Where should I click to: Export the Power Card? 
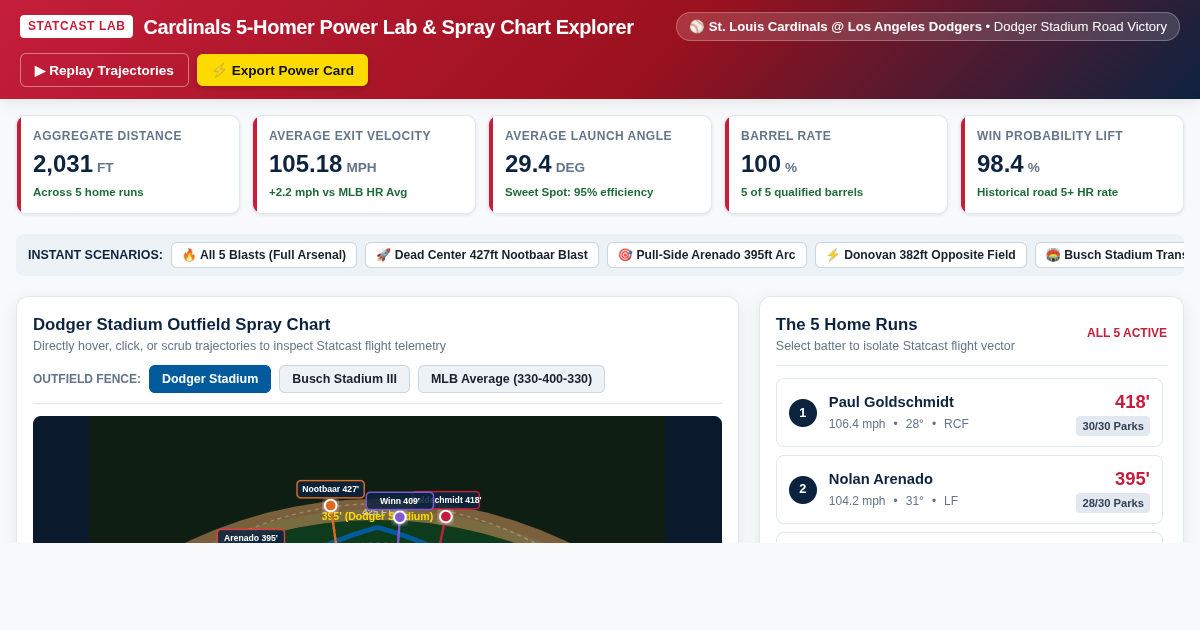coord(282,70)
